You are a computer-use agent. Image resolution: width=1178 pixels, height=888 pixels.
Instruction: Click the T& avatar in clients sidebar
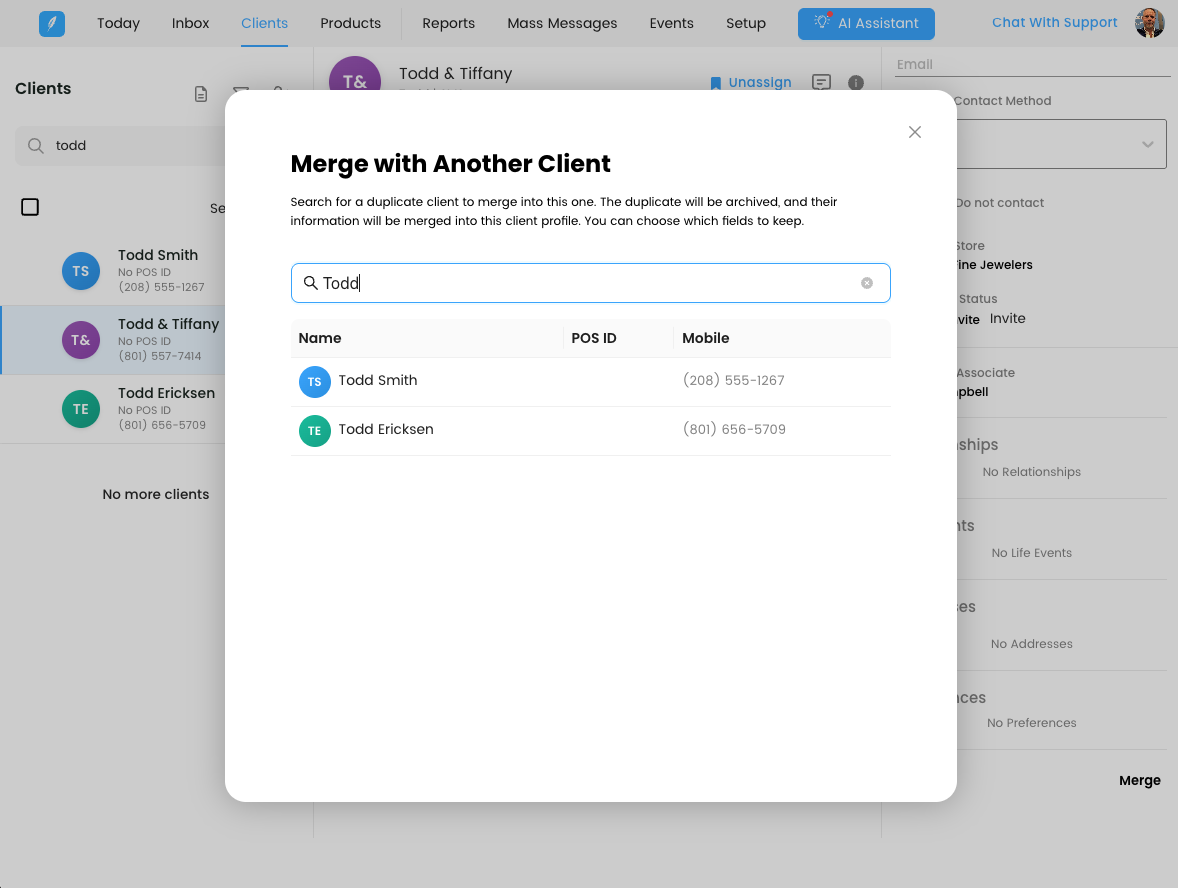80,340
